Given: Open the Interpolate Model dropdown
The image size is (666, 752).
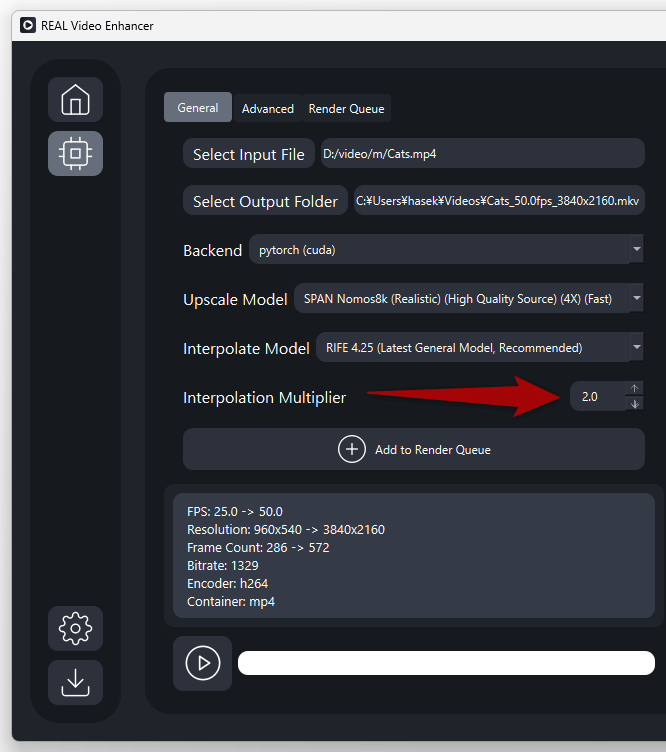Looking at the screenshot, I should coord(479,347).
